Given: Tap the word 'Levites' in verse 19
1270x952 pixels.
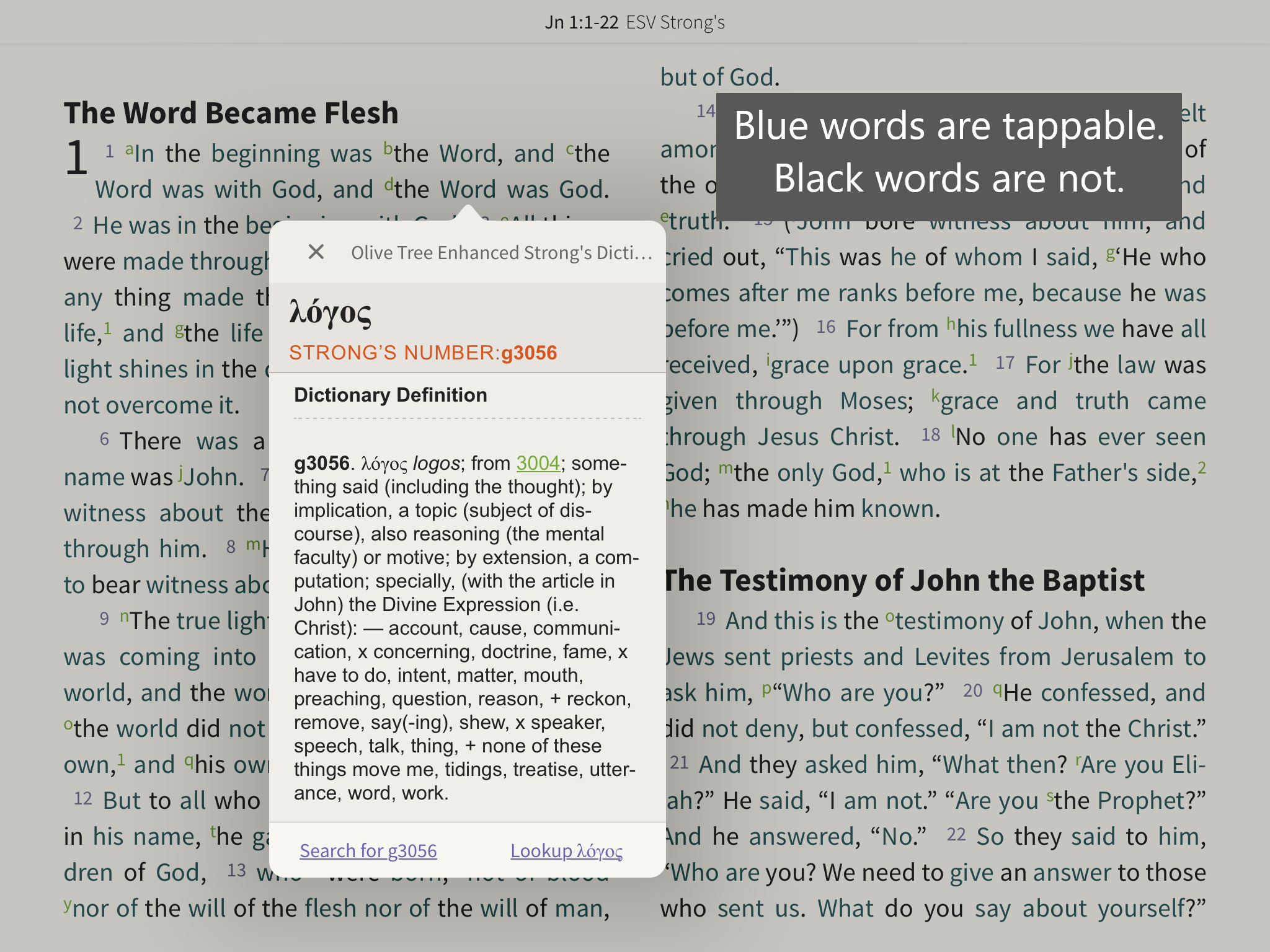Looking at the screenshot, I should coord(952,657).
